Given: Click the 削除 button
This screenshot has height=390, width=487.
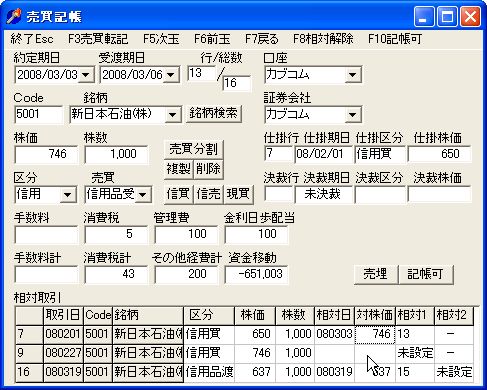Looking at the screenshot, I should [x=208, y=169].
